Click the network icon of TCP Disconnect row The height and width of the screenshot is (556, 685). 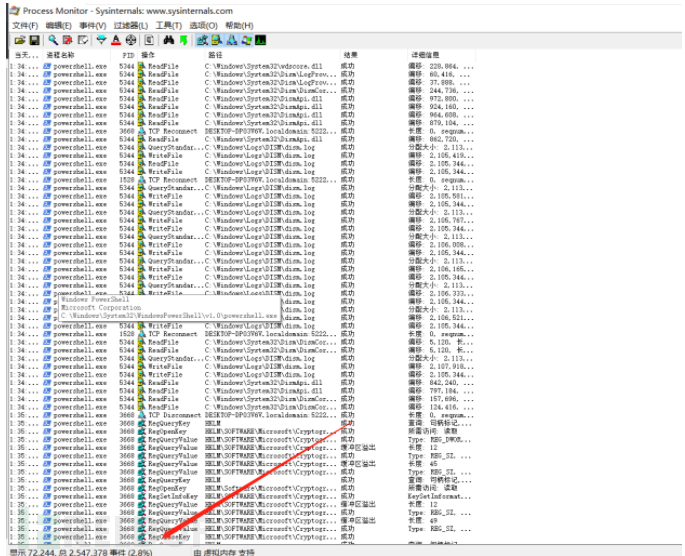[x=142, y=415]
